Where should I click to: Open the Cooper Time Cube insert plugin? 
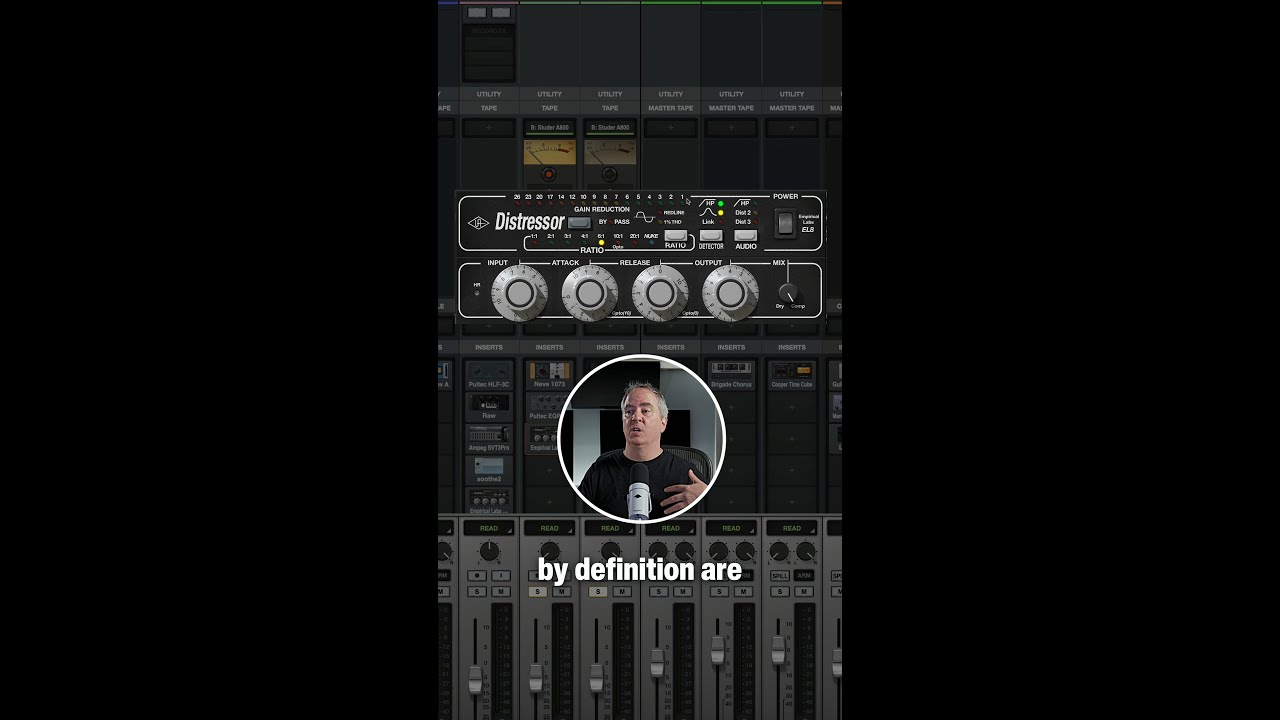tap(792, 376)
